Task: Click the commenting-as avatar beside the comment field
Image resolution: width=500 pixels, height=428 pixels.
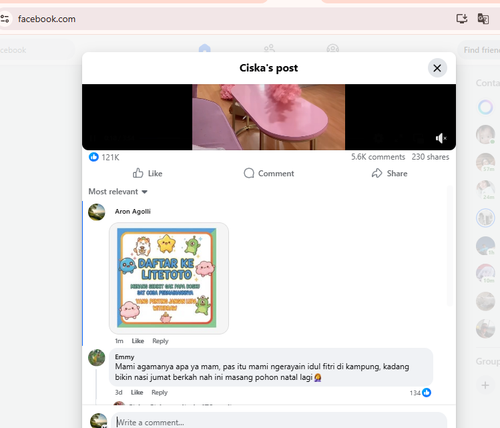Action: pyautogui.click(x=99, y=421)
